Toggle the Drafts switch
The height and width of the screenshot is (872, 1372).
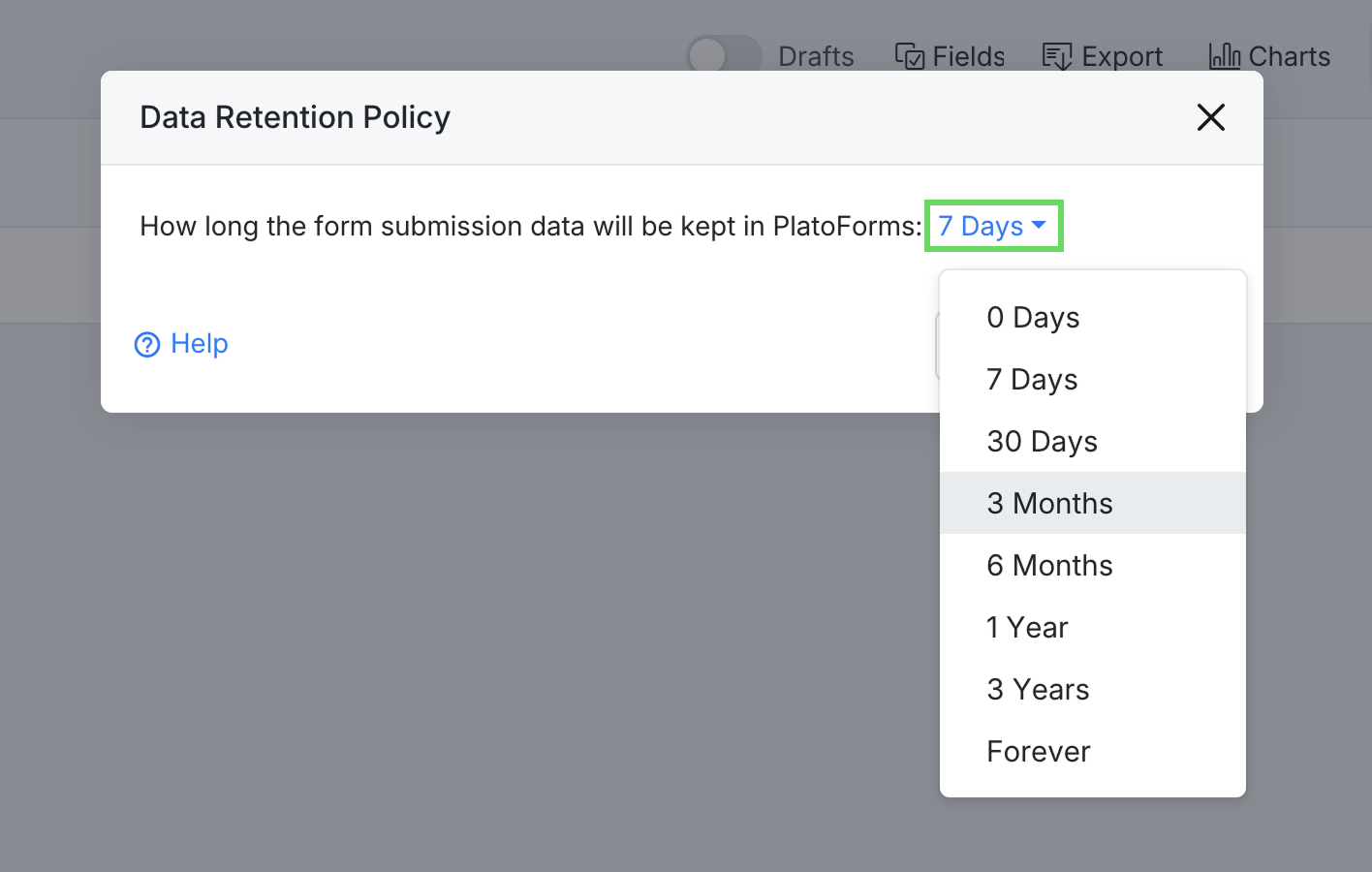point(724,55)
